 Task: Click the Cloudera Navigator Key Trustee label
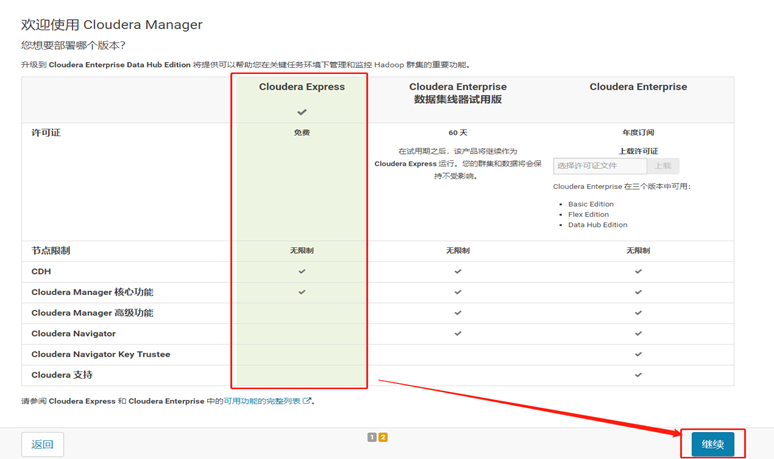(101, 354)
